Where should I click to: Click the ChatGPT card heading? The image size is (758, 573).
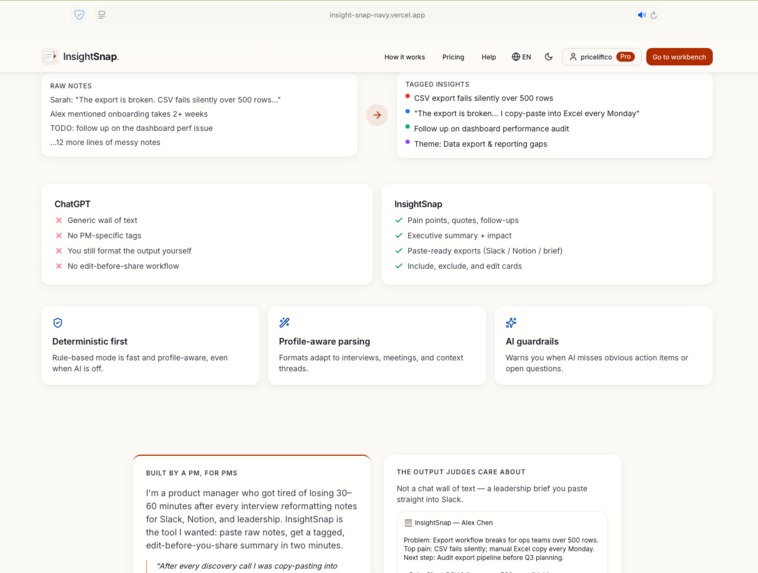click(73, 204)
